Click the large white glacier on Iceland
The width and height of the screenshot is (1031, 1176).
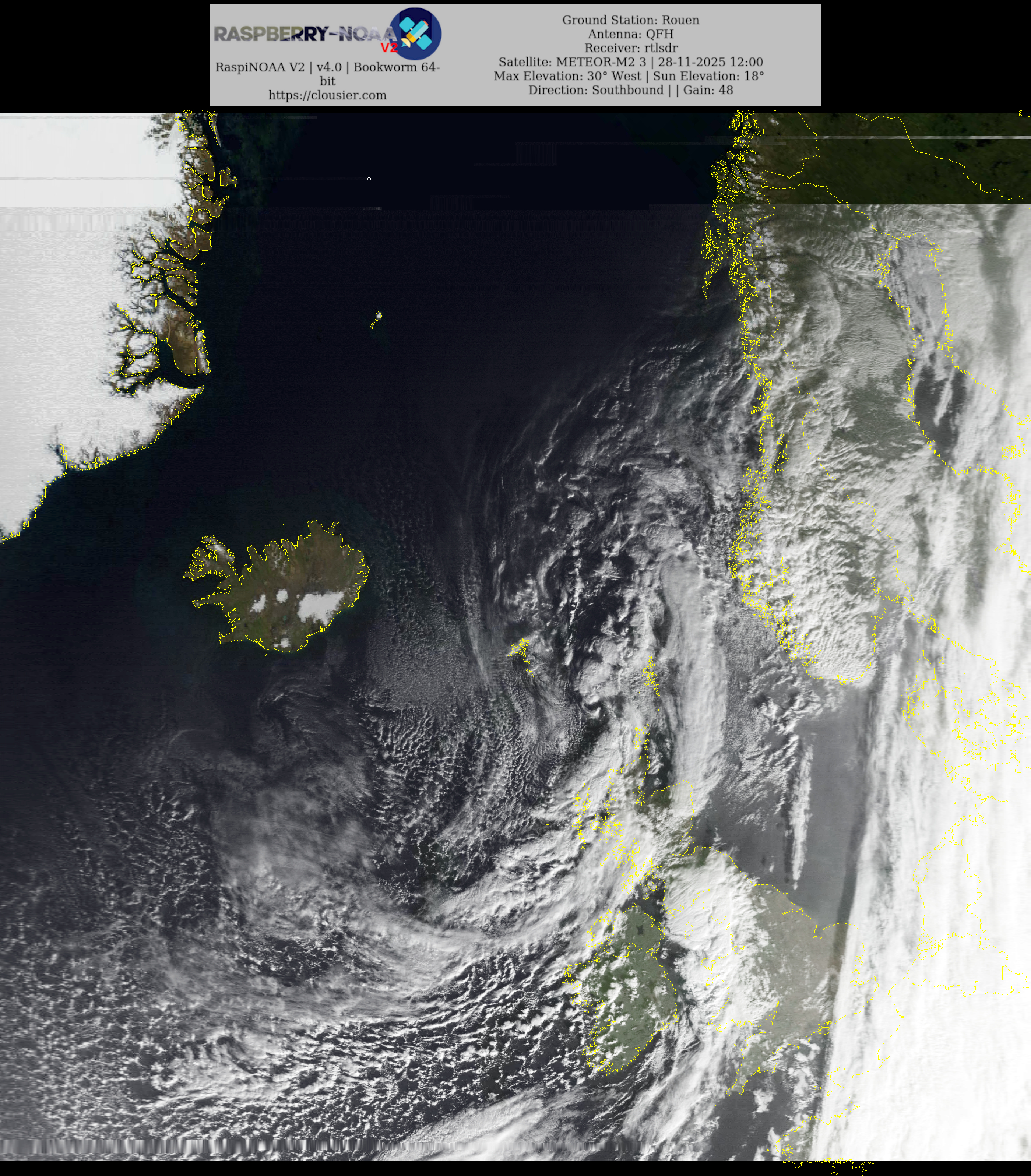320,606
